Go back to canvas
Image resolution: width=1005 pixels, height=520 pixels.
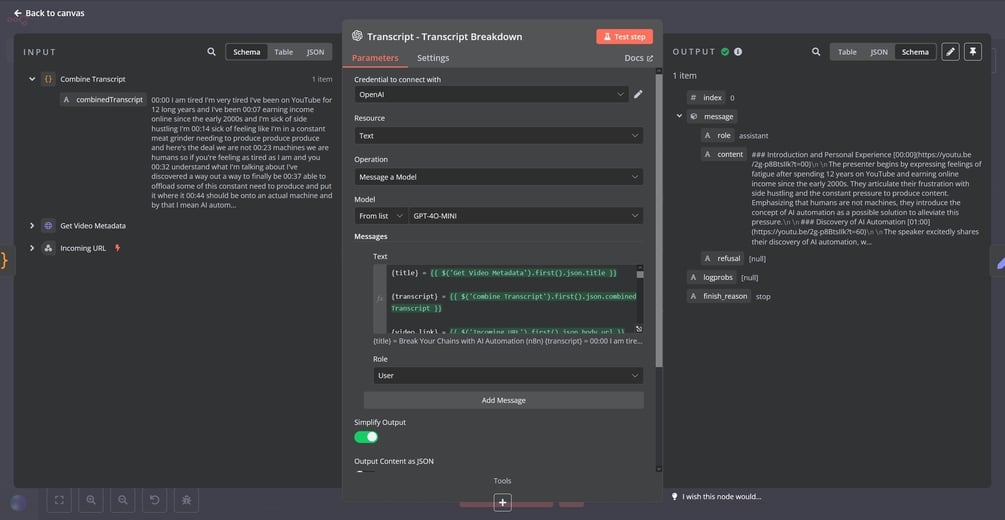[49, 13]
